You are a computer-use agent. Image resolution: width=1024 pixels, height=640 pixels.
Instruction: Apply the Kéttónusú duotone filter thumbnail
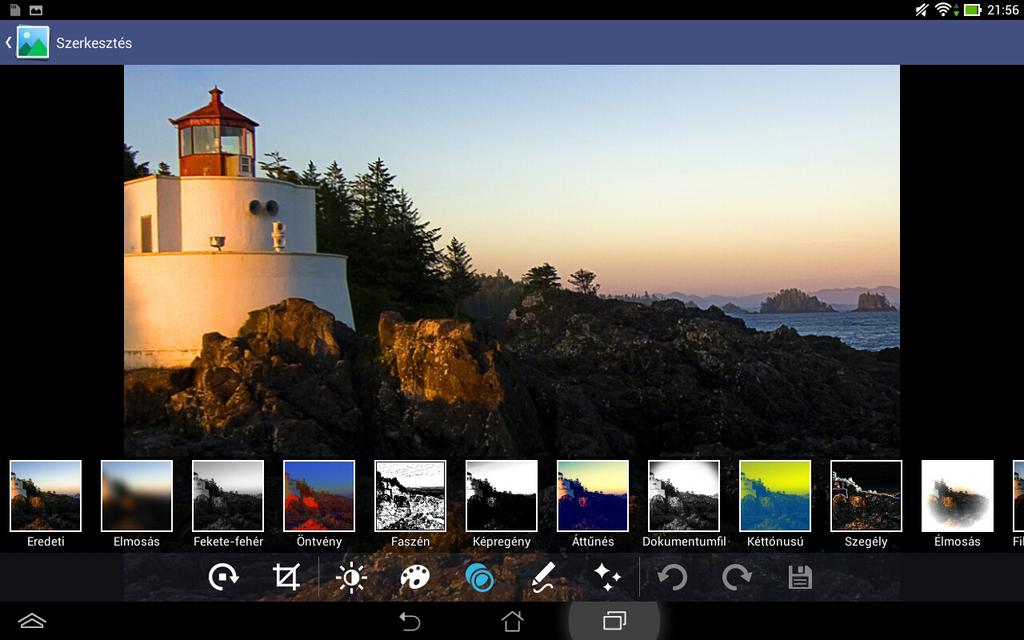coord(775,496)
